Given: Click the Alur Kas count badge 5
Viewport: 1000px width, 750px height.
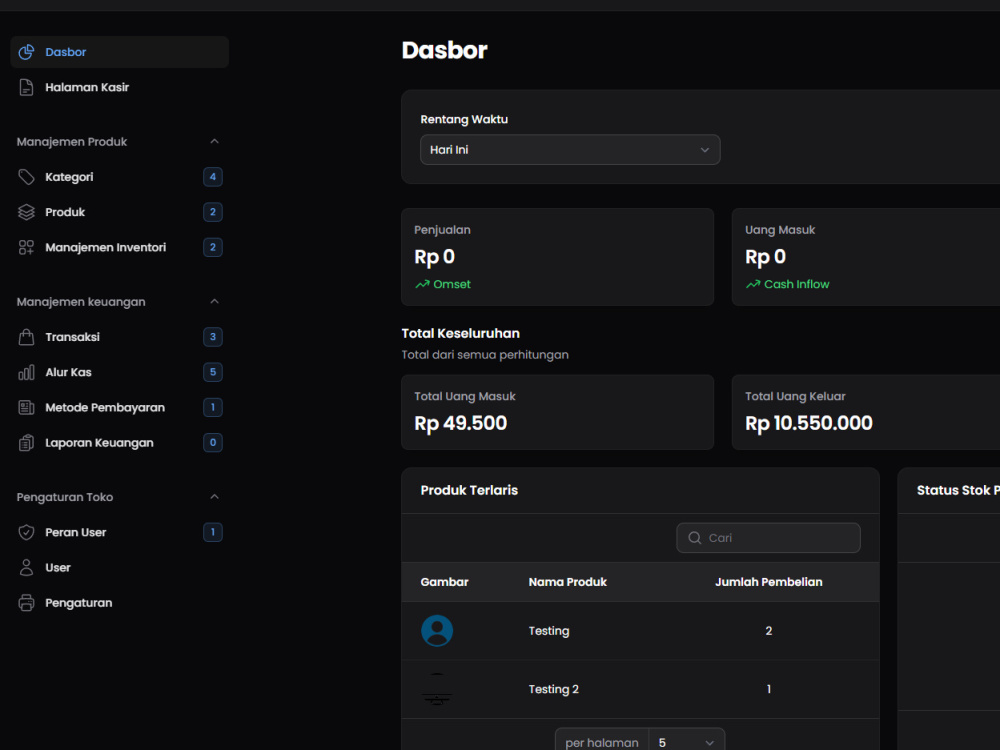Looking at the screenshot, I should tap(213, 372).
